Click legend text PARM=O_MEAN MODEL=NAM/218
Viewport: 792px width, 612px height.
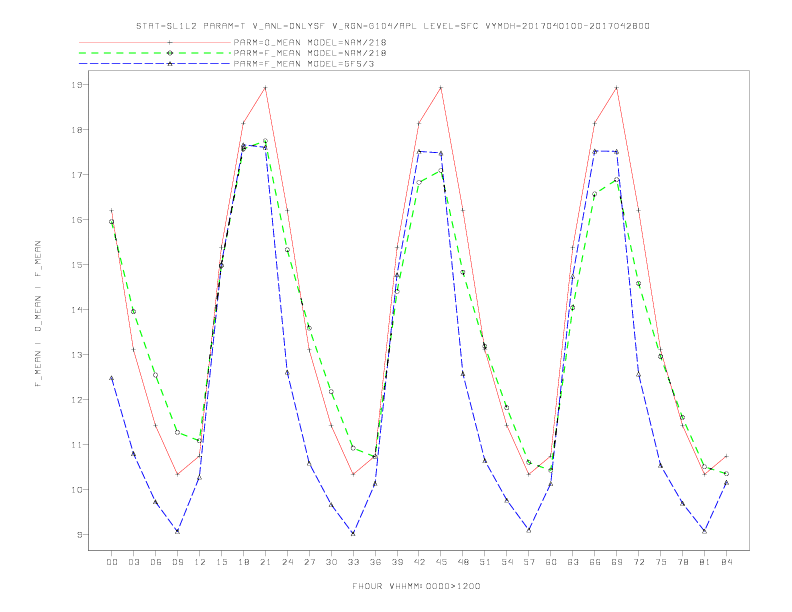(310, 42)
